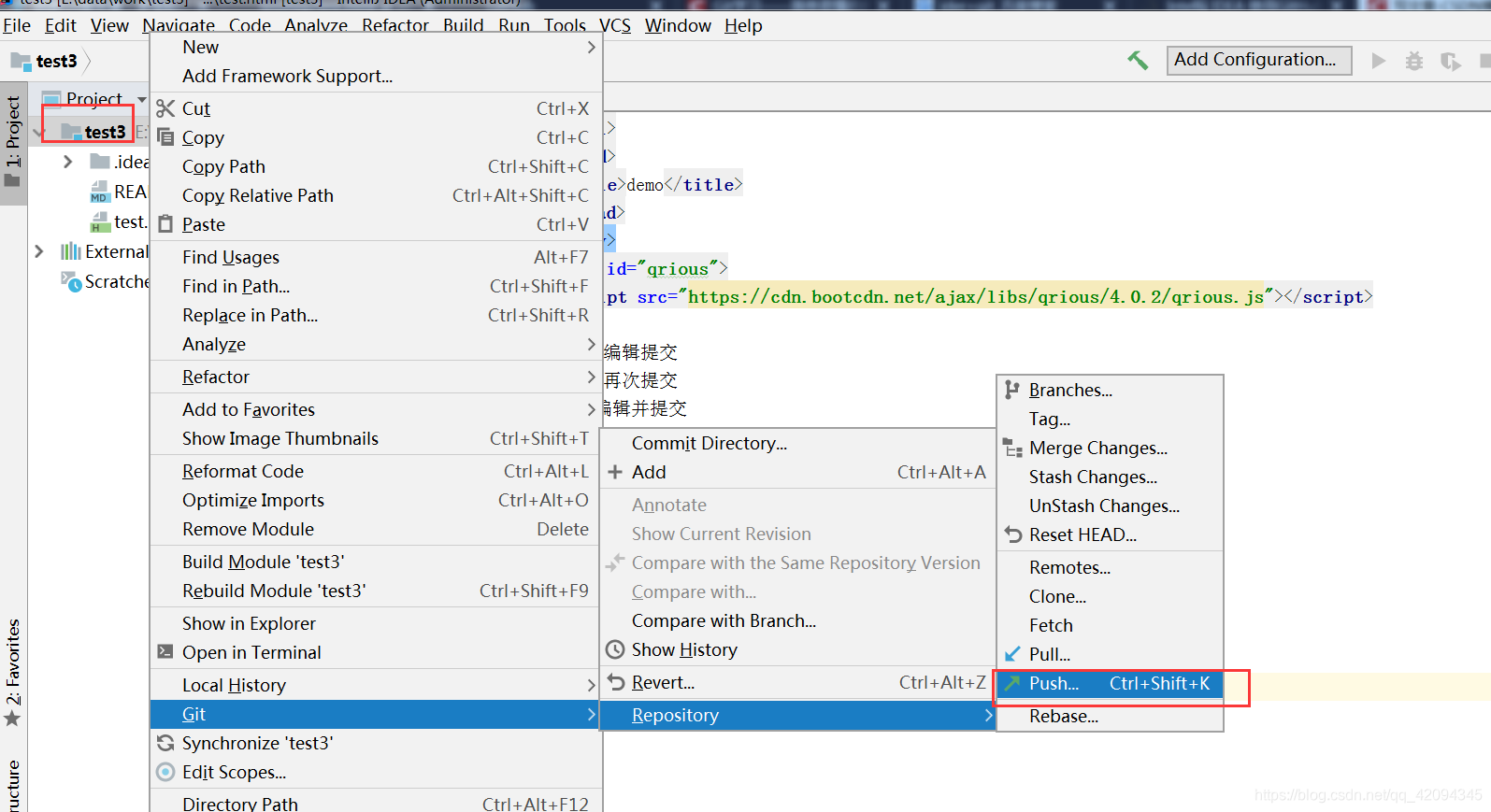Open the Window menu

click(x=678, y=25)
